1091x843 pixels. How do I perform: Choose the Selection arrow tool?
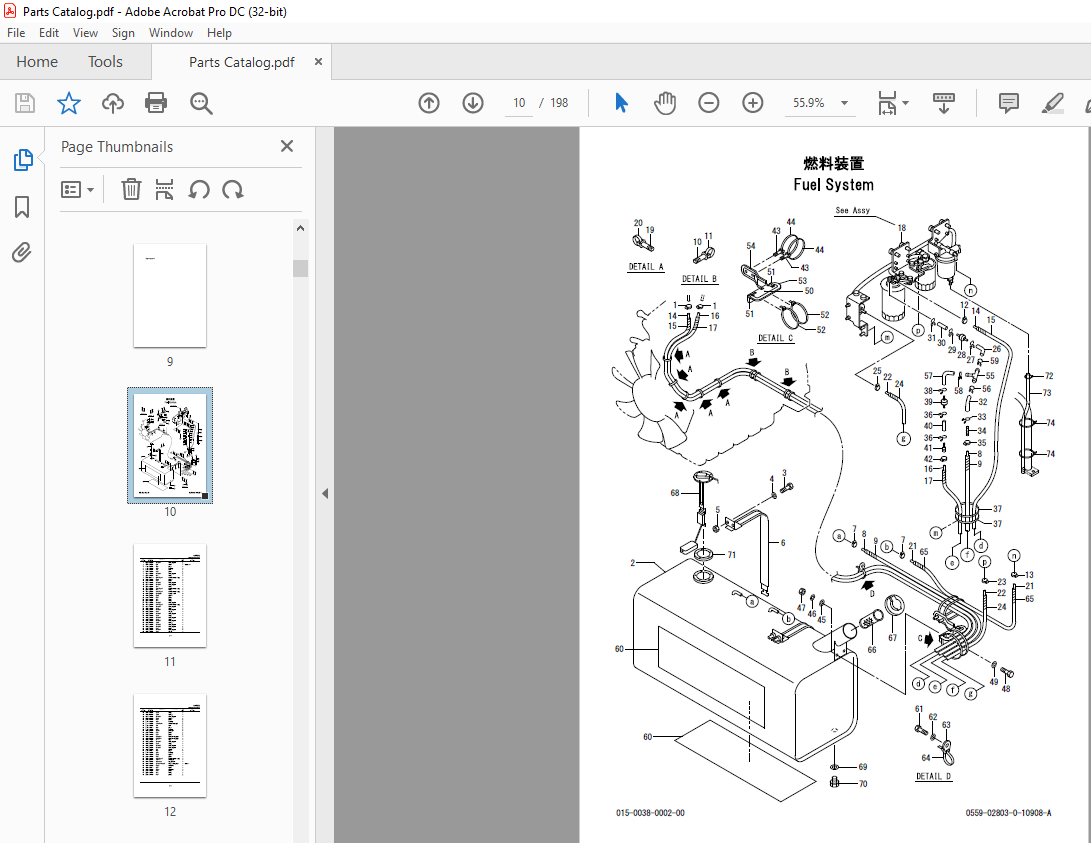click(x=621, y=103)
